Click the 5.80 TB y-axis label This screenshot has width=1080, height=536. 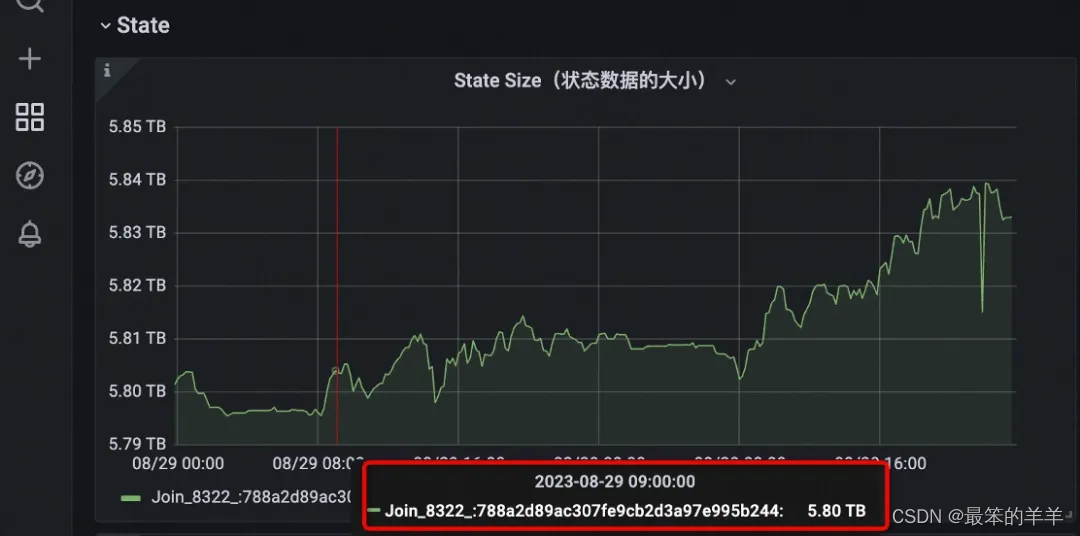138,391
